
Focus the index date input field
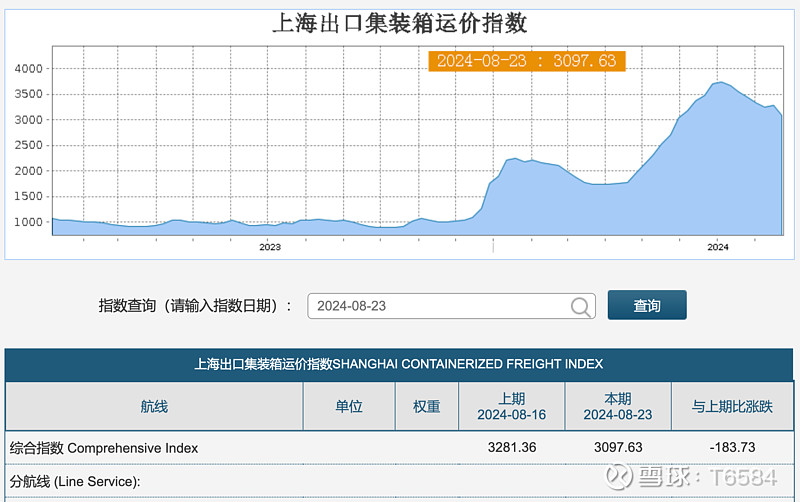(x=452, y=306)
